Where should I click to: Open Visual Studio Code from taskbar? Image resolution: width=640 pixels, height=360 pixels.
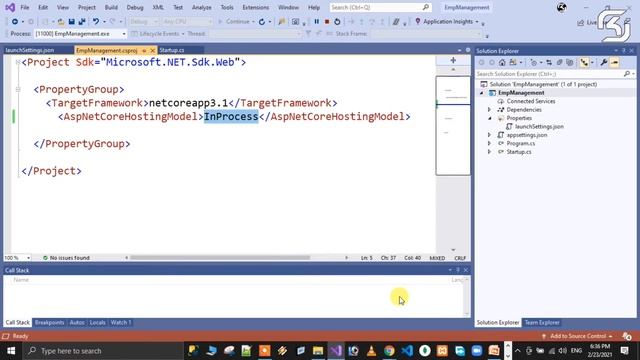407,351
